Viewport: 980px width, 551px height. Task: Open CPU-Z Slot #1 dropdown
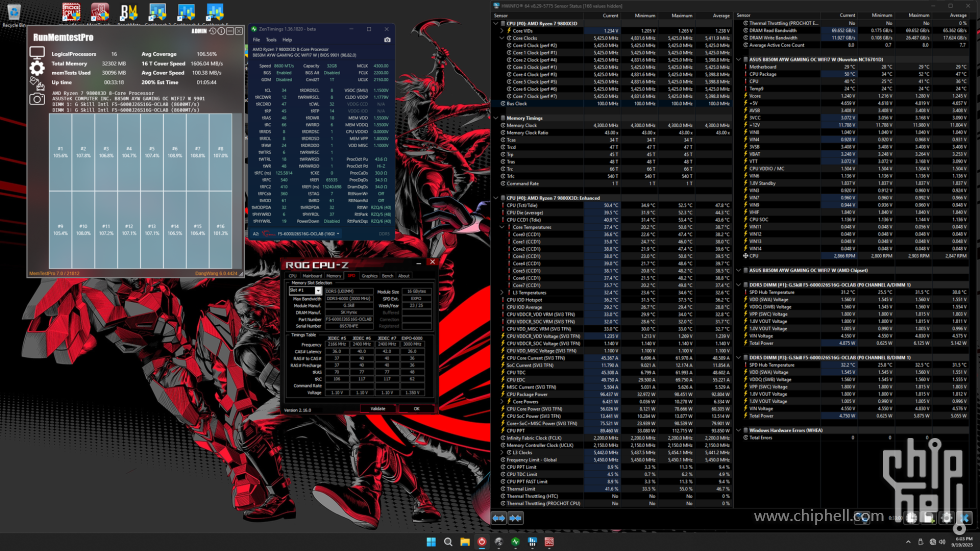(306, 290)
